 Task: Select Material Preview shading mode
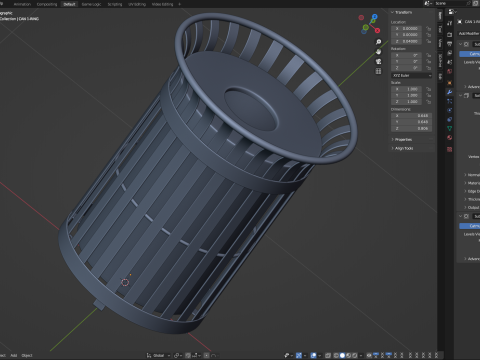click(348, 355)
